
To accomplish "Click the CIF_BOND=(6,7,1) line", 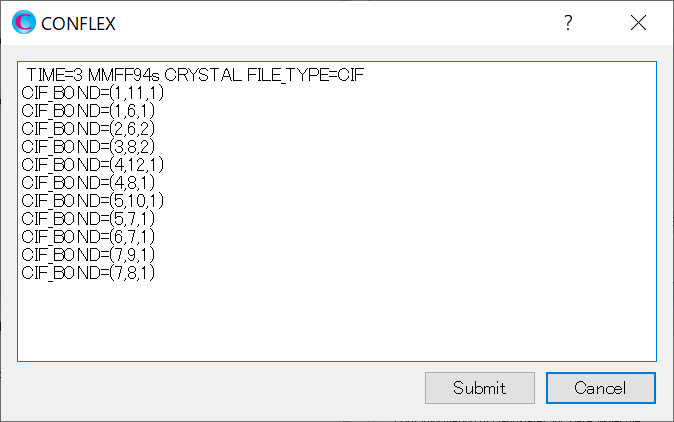I will click(88, 237).
